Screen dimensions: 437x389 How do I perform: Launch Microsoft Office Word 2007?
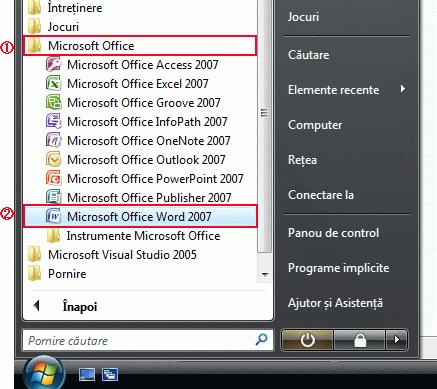(x=140, y=217)
